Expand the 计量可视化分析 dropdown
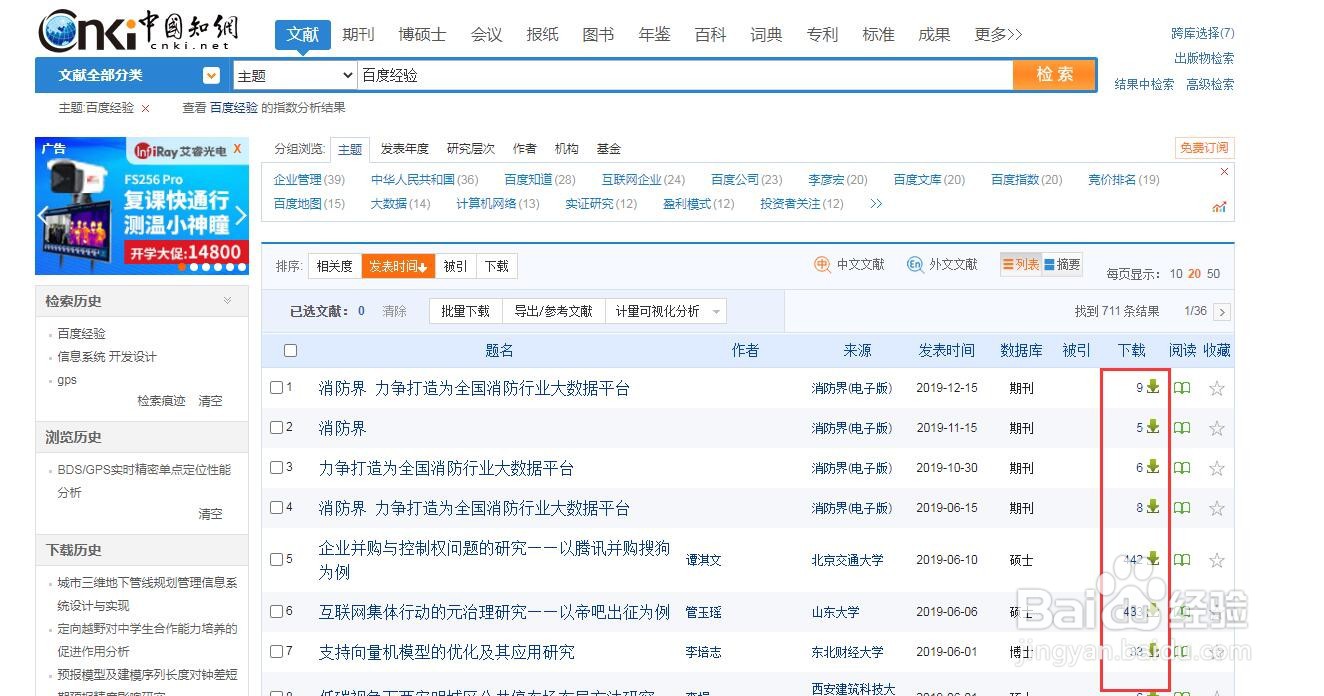 point(714,311)
